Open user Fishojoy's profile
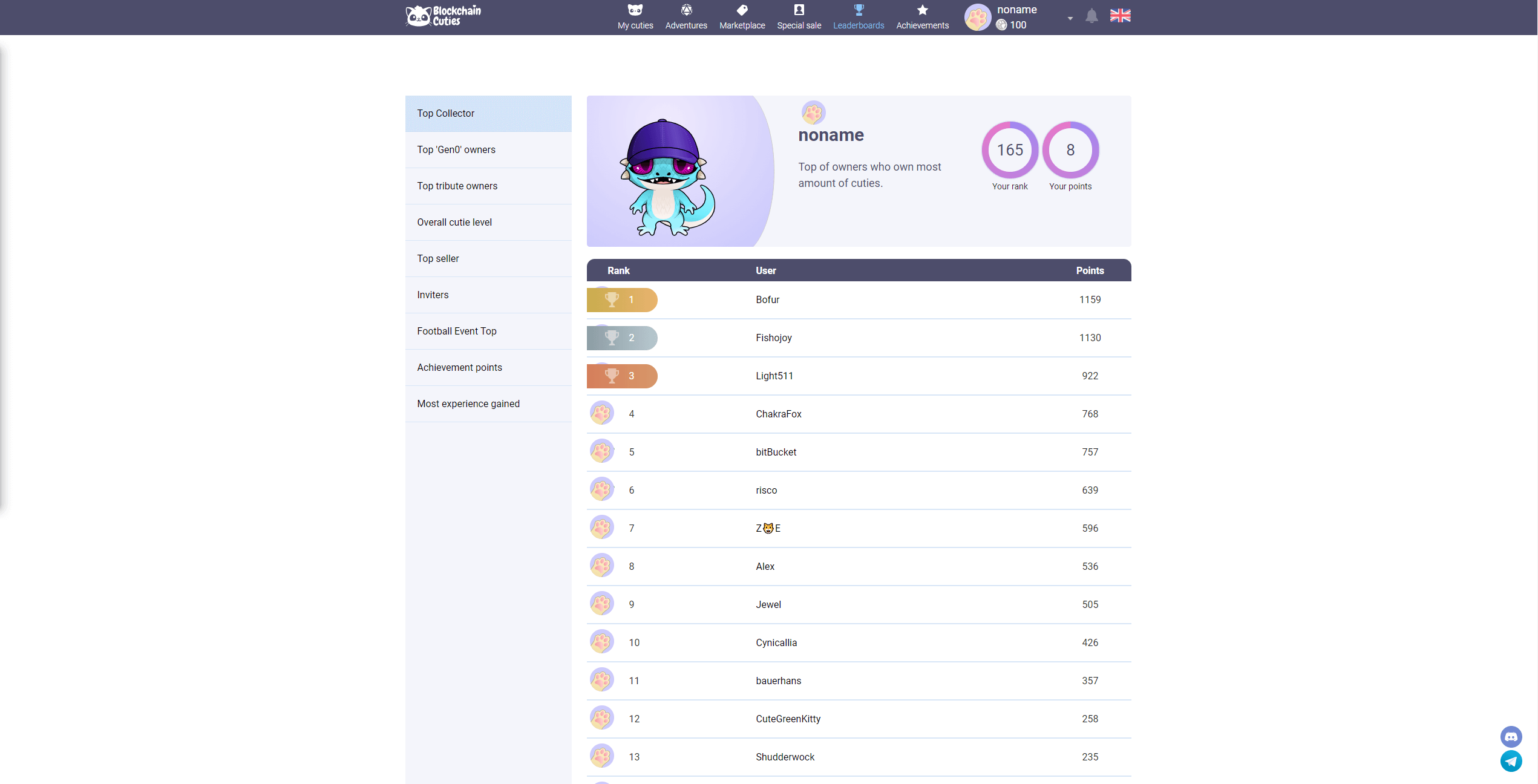This screenshot has height=784, width=1538. [773, 338]
